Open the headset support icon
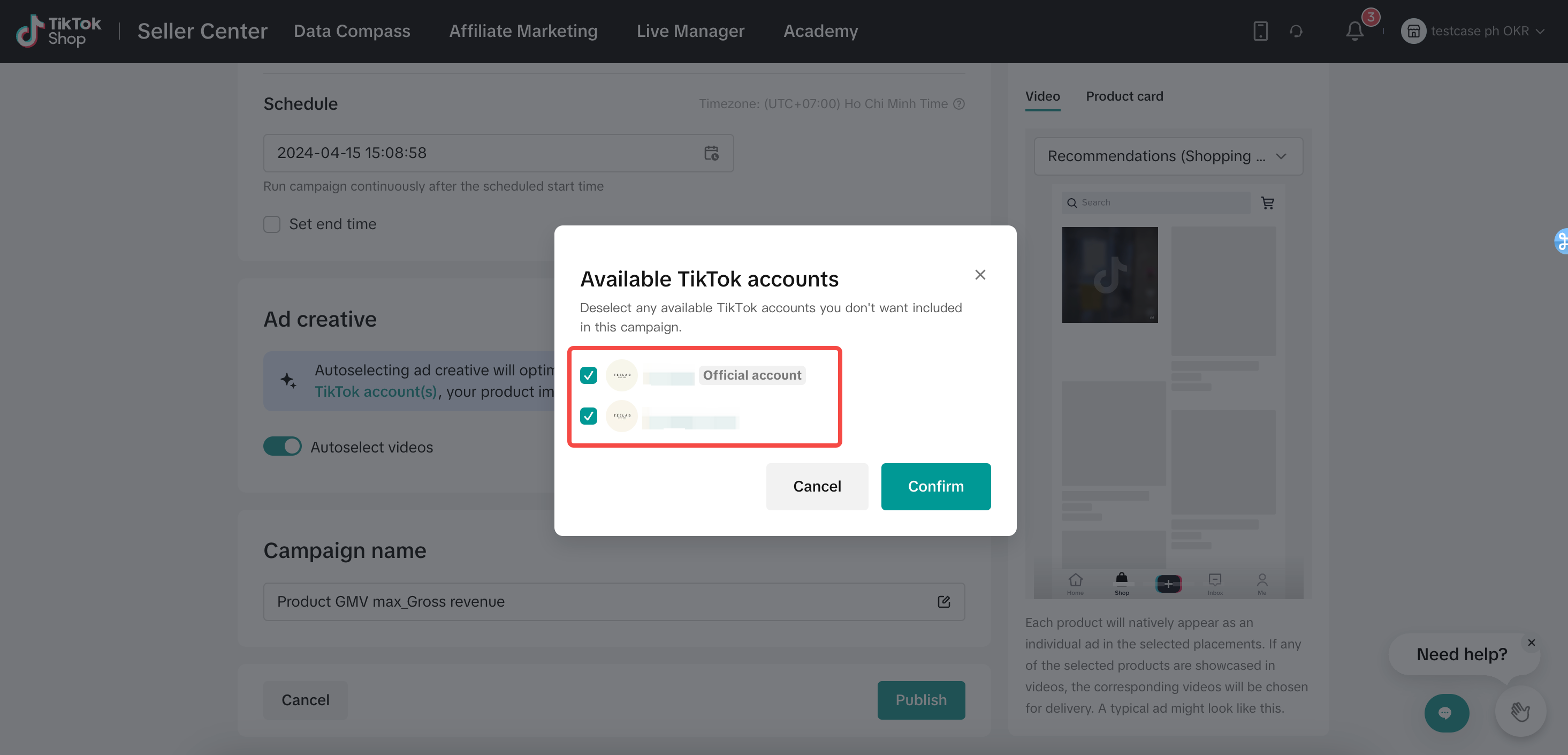The image size is (1568, 755). [x=1296, y=31]
